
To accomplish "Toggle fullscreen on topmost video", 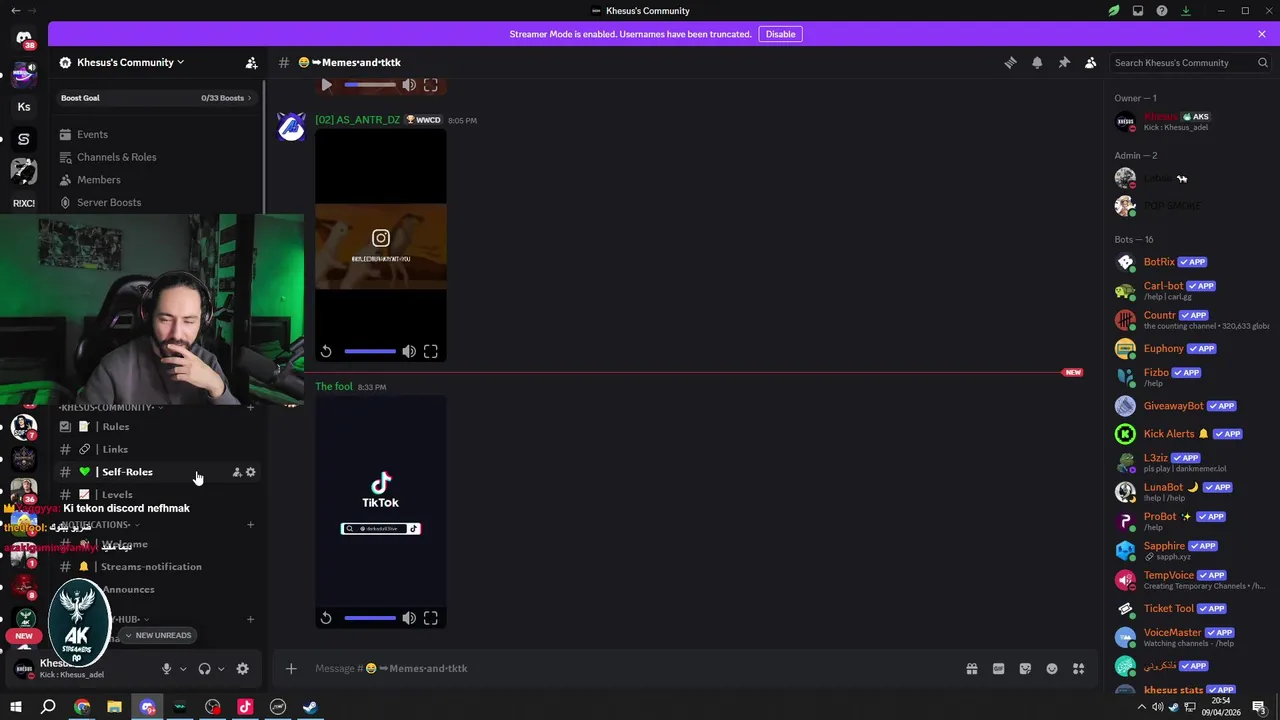I will tap(431, 85).
